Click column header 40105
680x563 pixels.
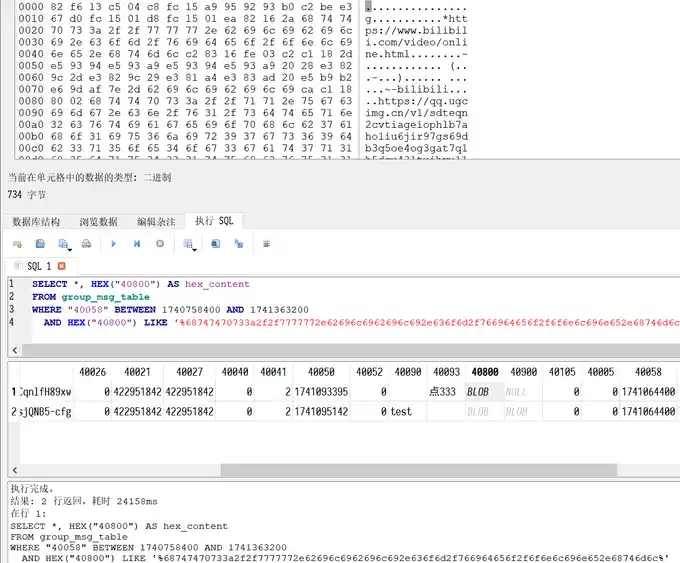tap(562, 372)
